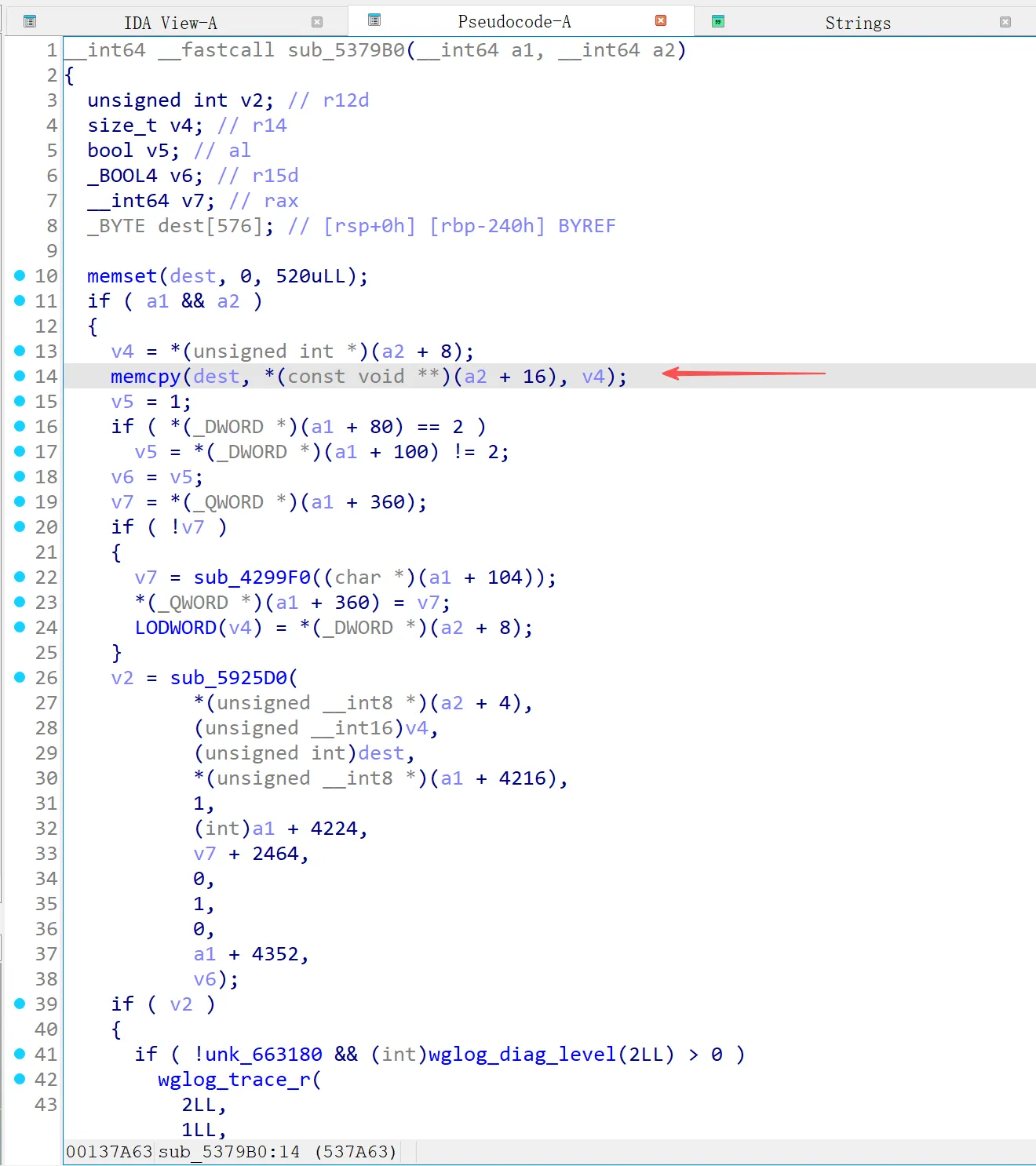Click memcpy on the highlighted line
The width and height of the screenshot is (1036, 1166).
click(145, 377)
